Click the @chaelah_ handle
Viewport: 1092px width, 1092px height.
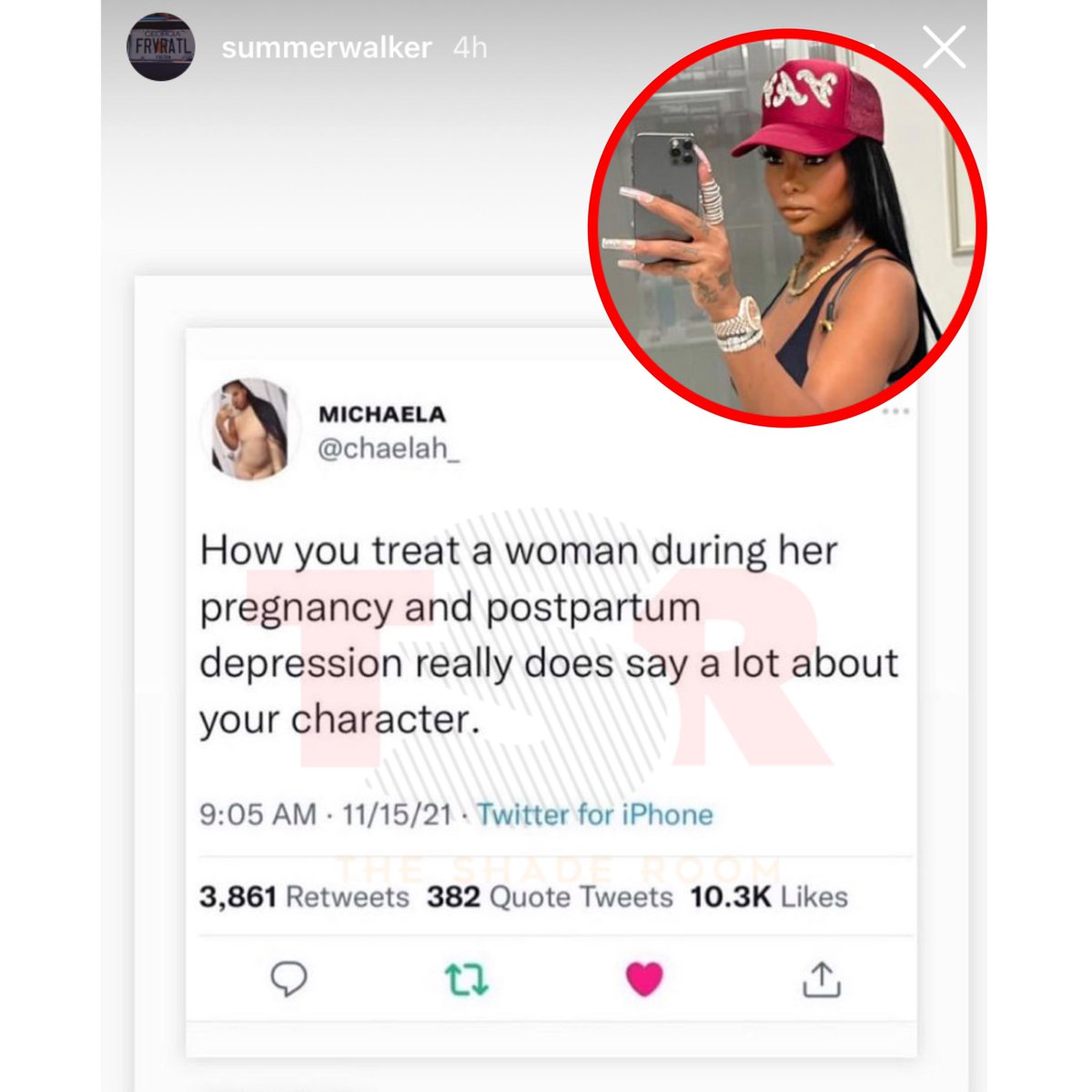(x=389, y=449)
